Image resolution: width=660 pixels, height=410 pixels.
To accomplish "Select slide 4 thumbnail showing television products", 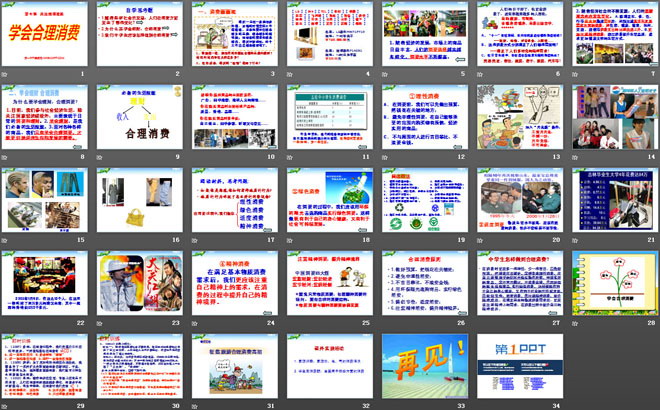I will pyautogui.click(x=330, y=34).
